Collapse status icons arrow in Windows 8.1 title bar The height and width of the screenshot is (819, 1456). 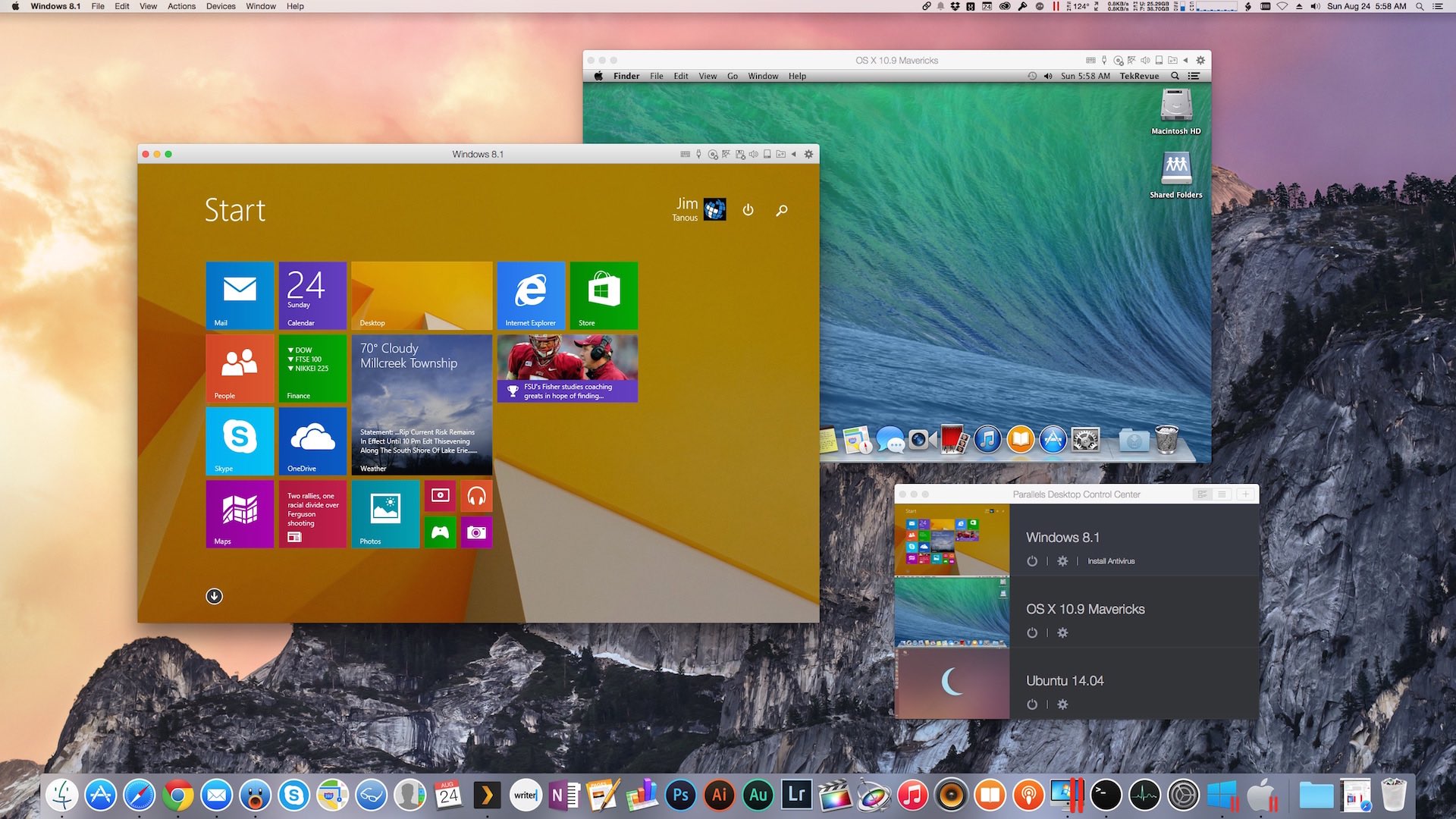pos(794,154)
